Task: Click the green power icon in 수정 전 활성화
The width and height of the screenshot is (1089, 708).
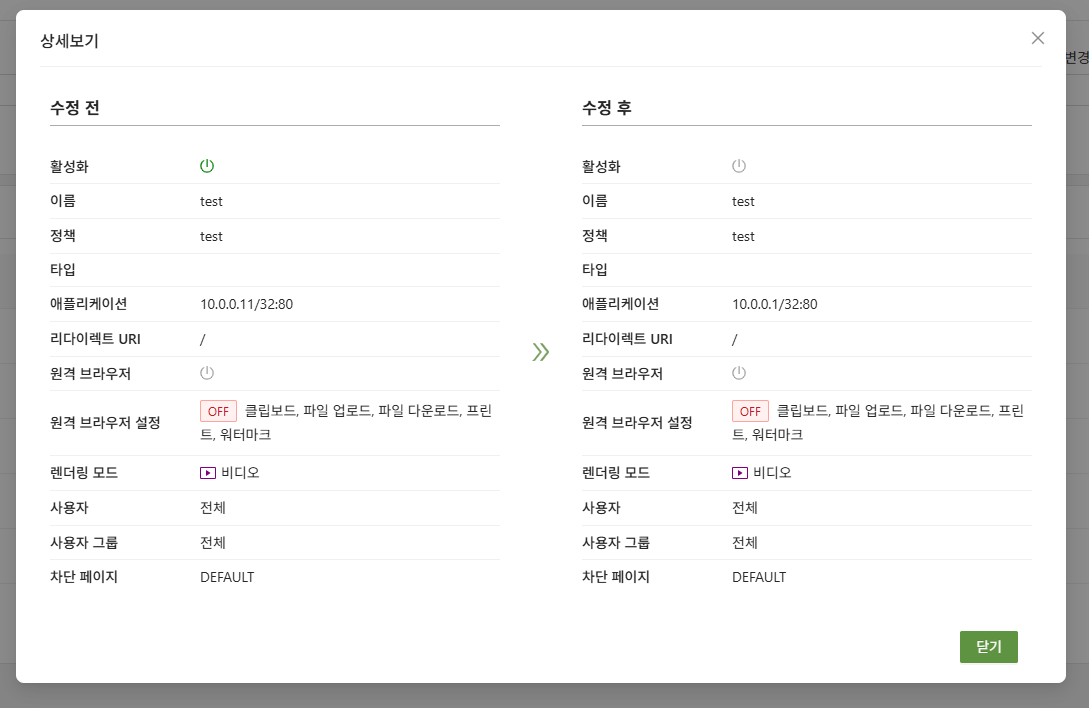Action: [x=207, y=166]
